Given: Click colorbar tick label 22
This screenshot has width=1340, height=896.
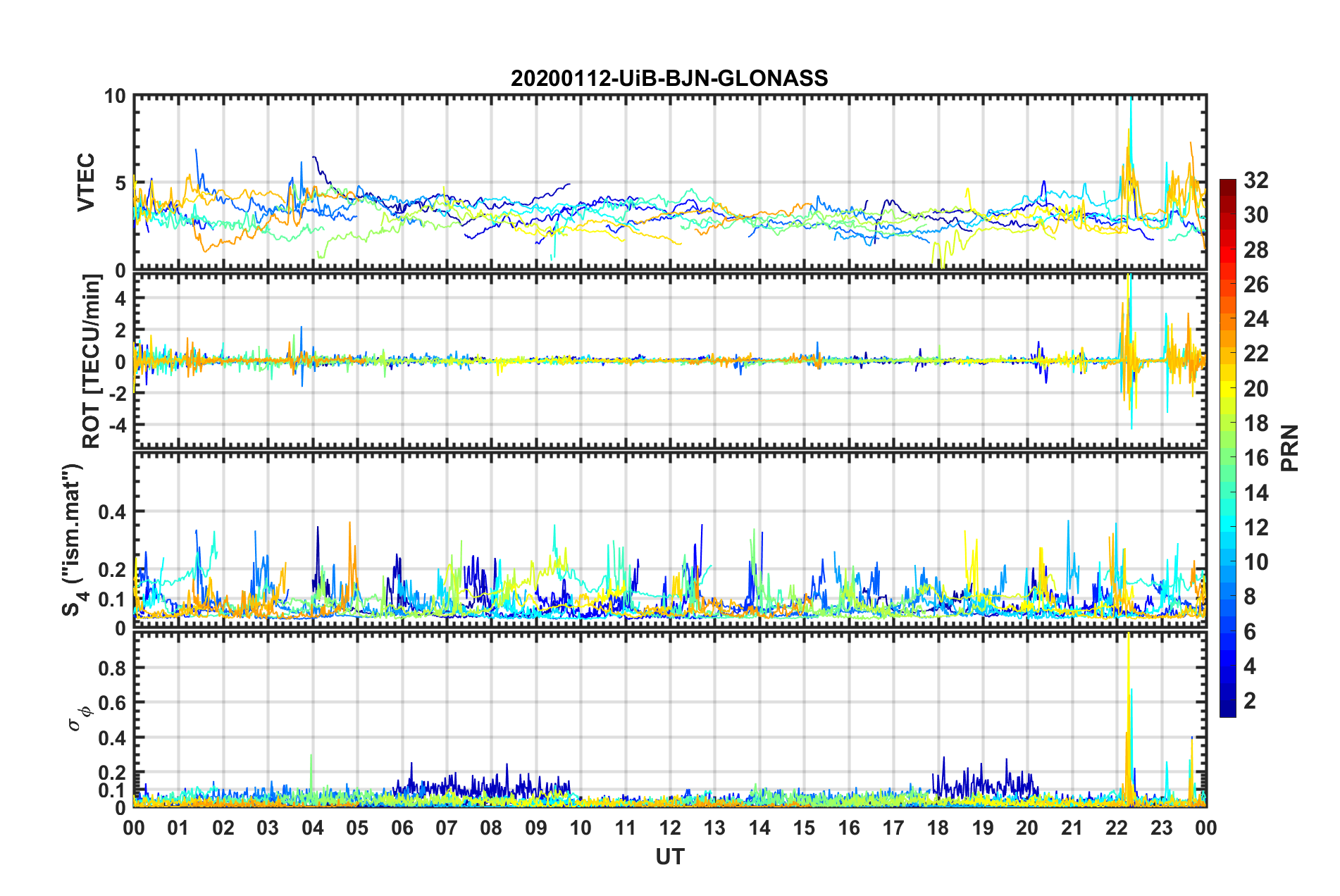Looking at the screenshot, I should pos(1255,354).
